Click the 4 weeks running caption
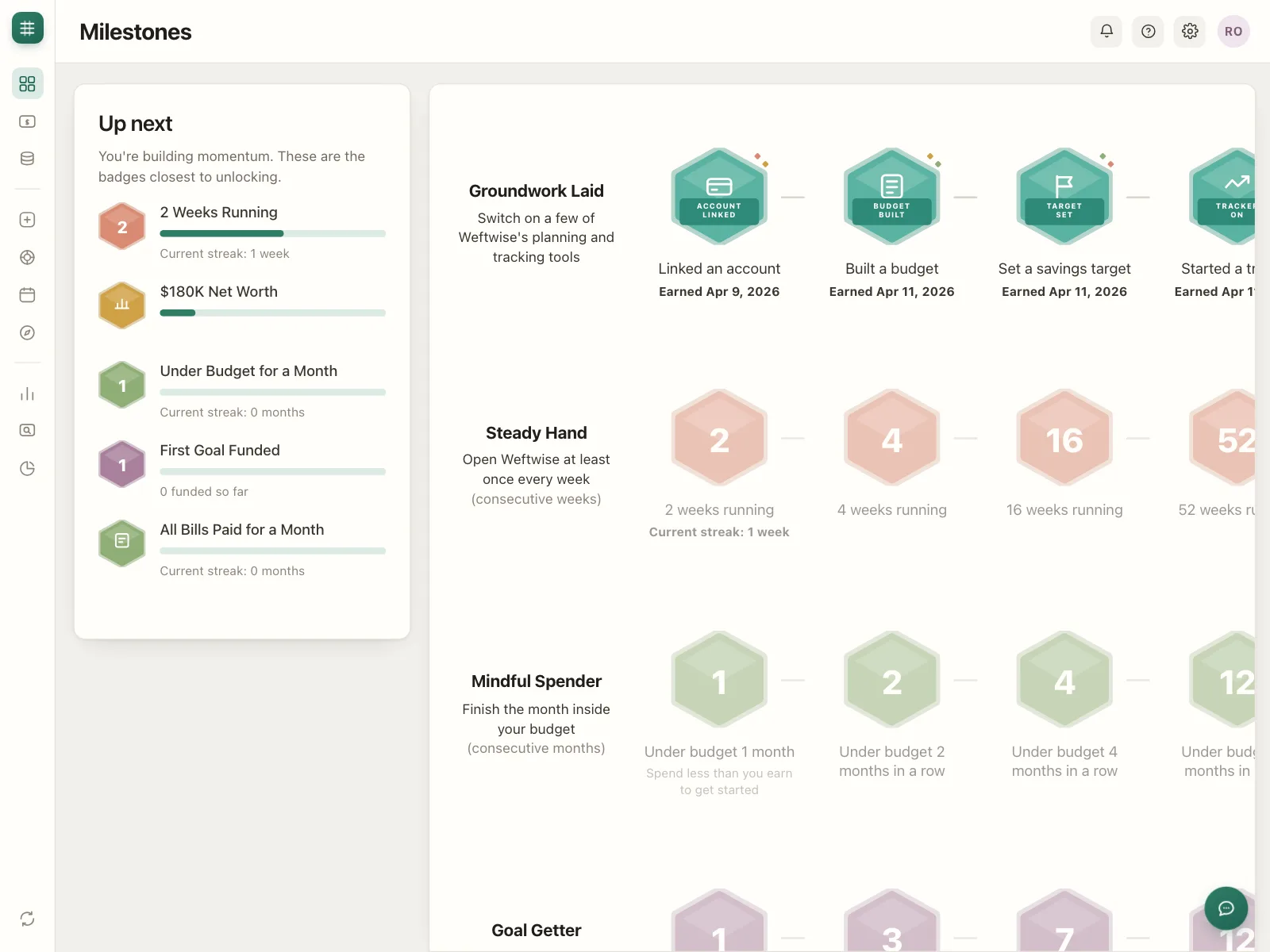The image size is (1270, 952). 892,510
